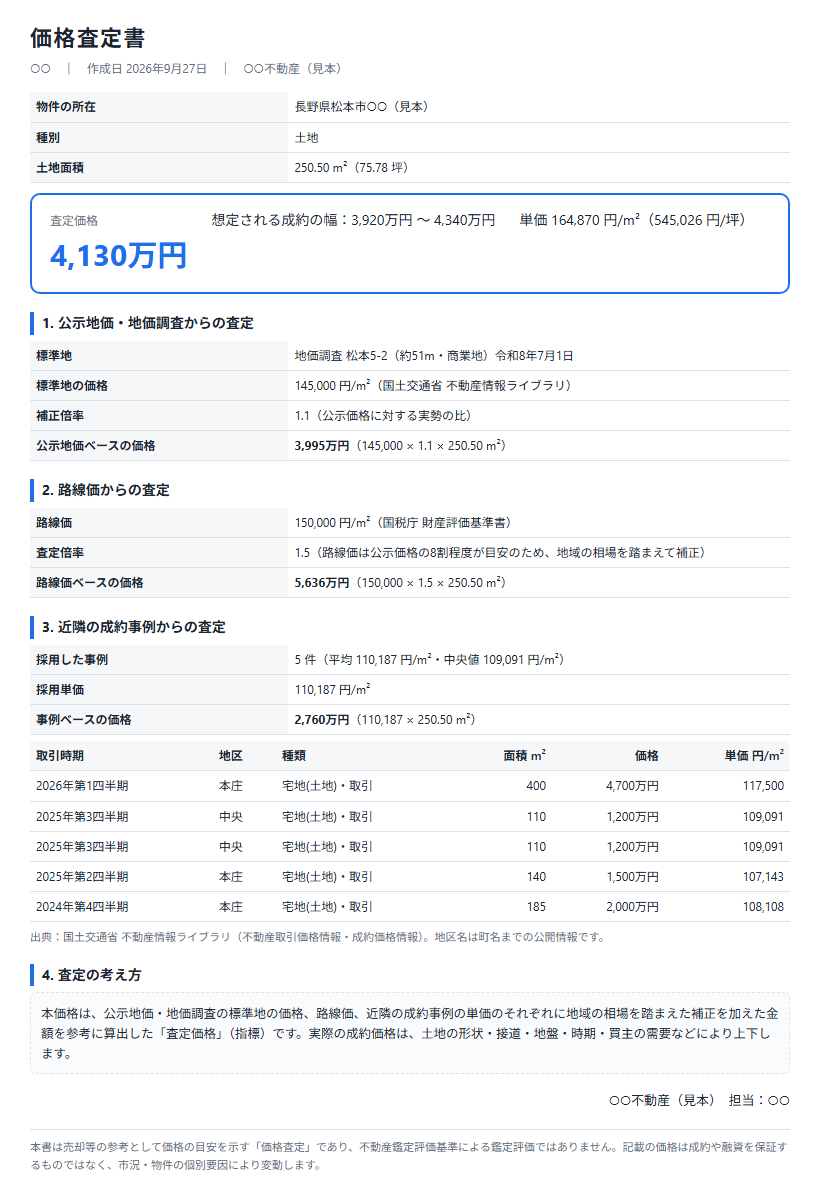
Task: Select the title 価格査定書
Action: click(87, 38)
